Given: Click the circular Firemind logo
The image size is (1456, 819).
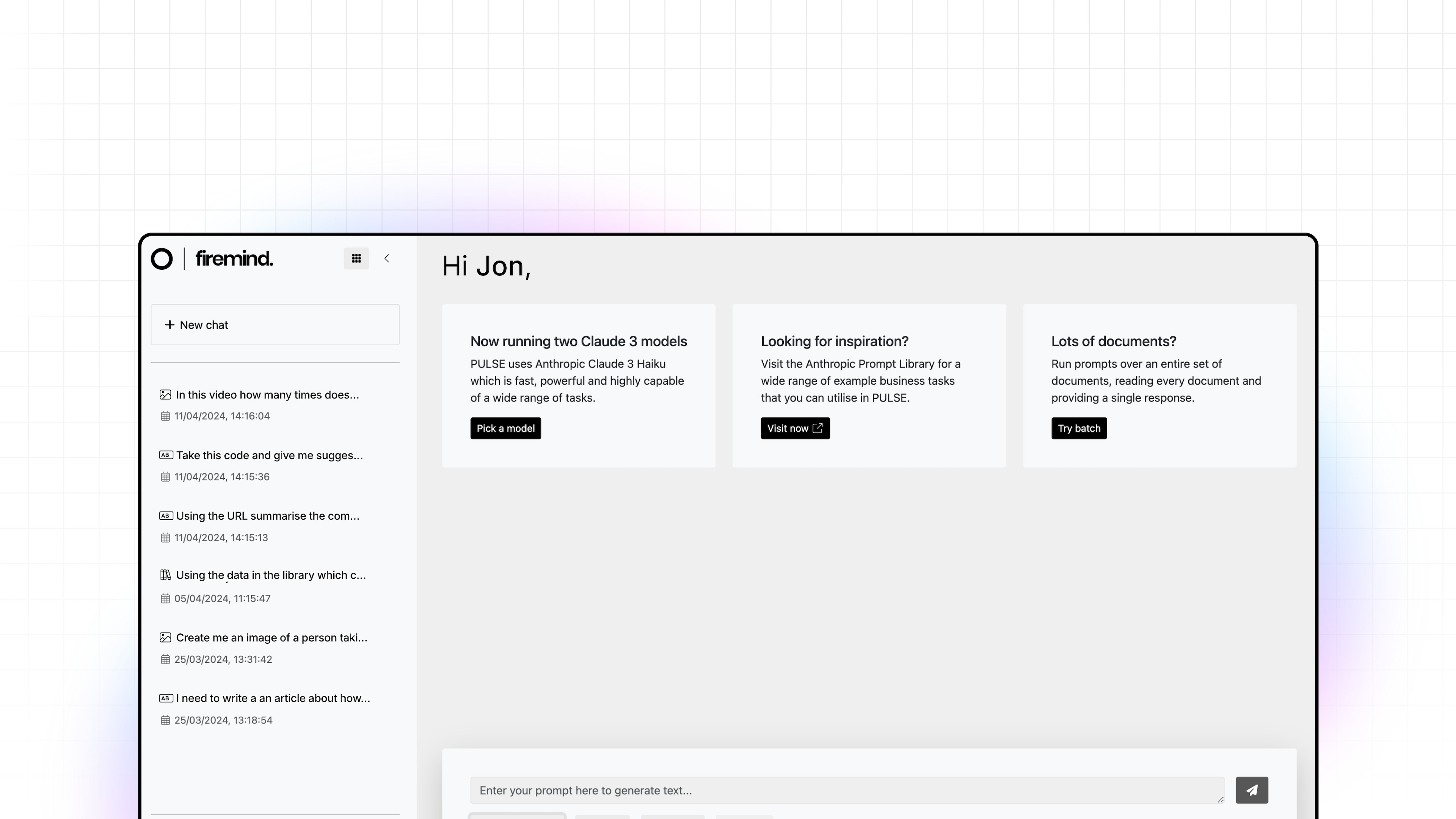Looking at the screenshot, I should (162, 259).
